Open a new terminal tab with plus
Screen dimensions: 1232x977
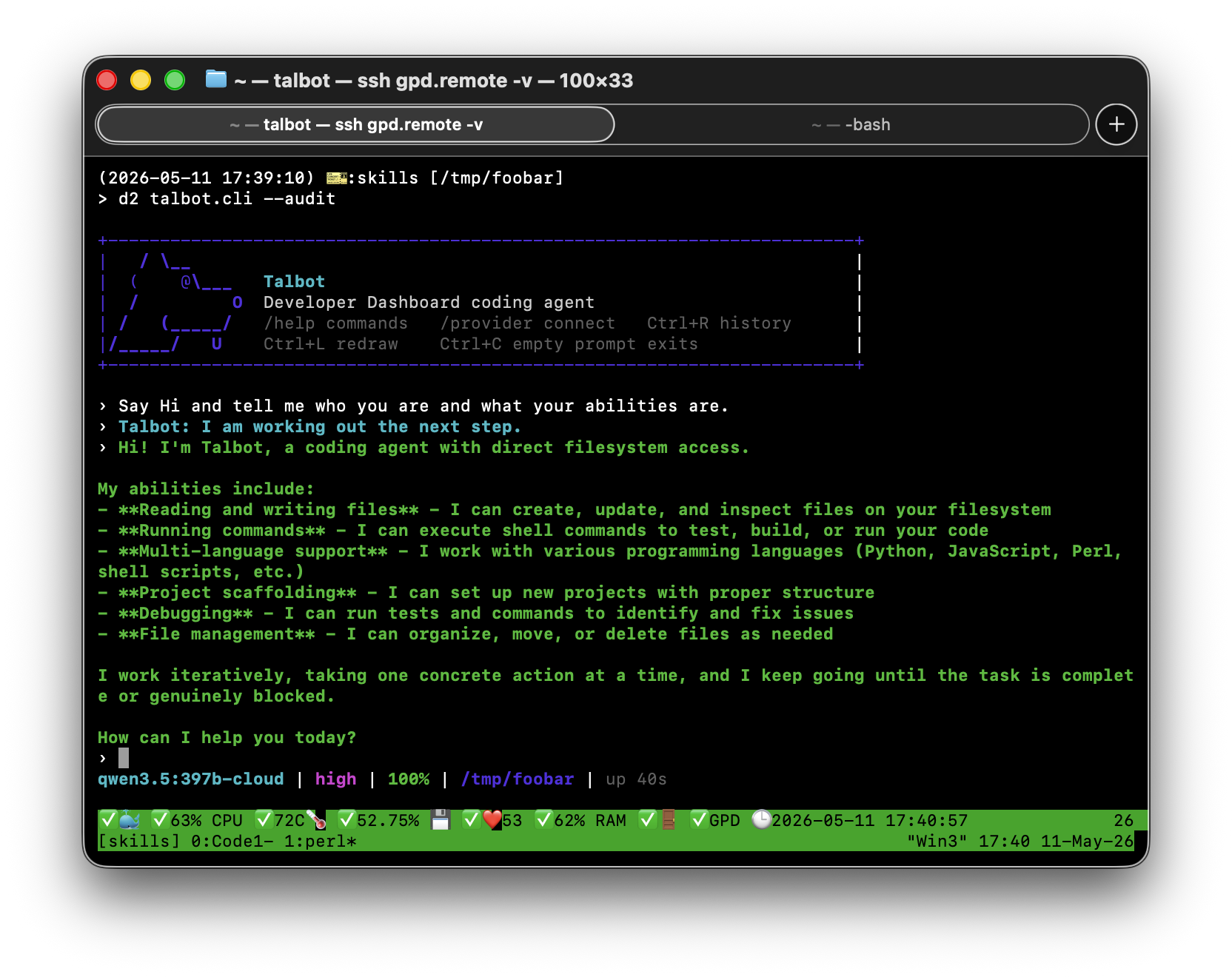coord(1116,124)
